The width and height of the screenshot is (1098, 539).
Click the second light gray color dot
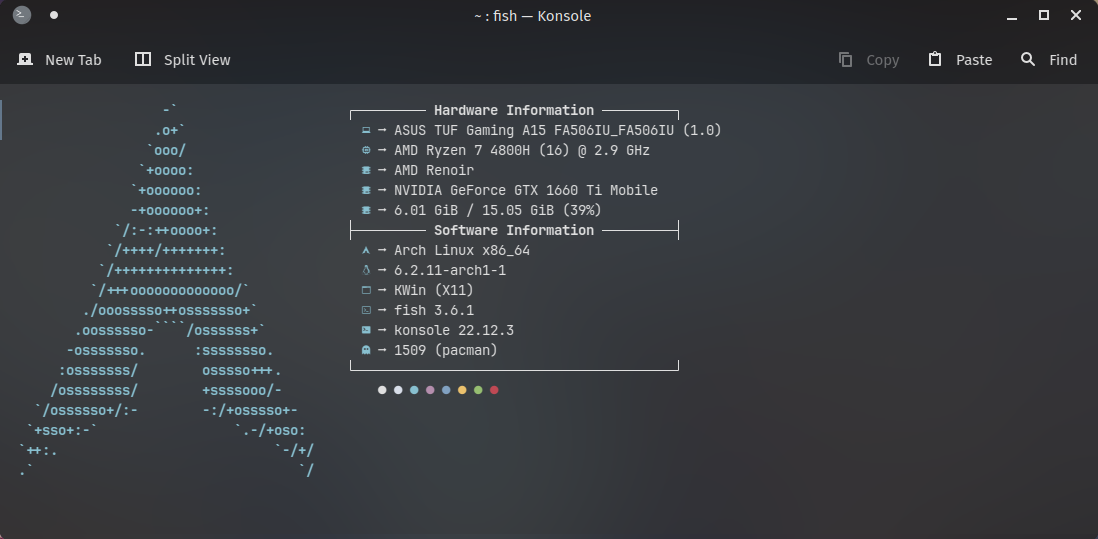tap(398, 390)
